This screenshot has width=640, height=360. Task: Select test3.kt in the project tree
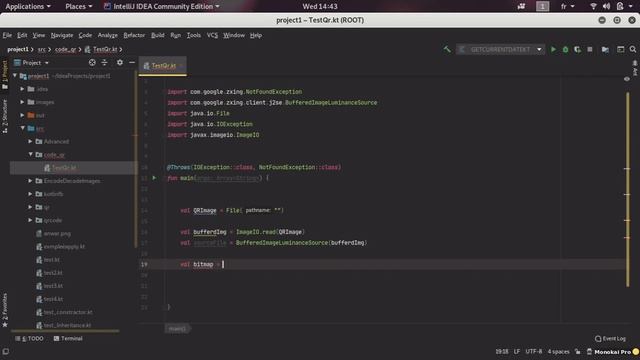tap(53, 286)
